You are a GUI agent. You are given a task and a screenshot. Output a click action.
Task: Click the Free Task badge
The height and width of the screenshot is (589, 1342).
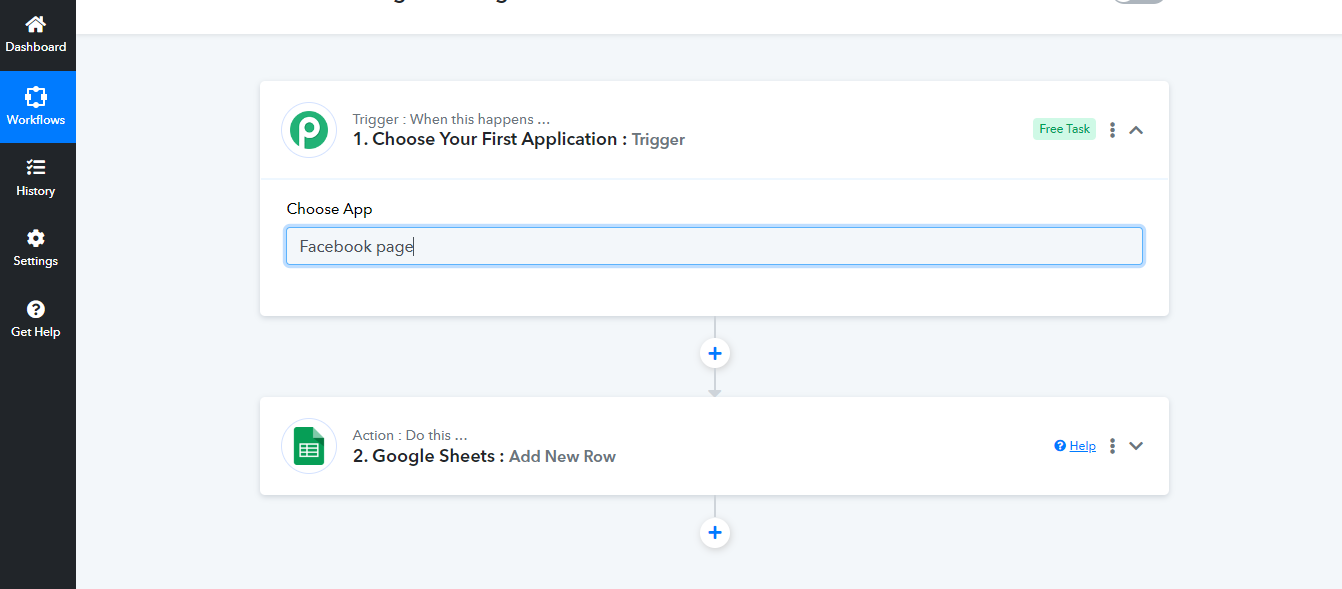coord(1064,129)
